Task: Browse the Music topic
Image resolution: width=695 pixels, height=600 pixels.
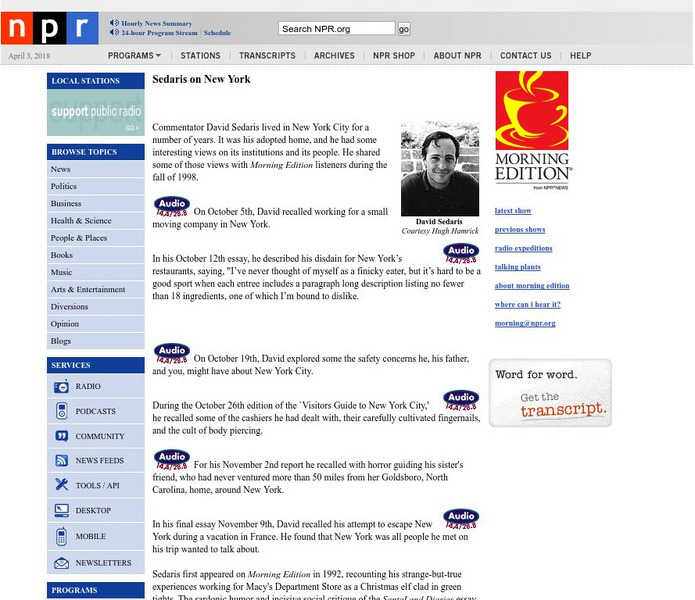Action: pos(96,272)
